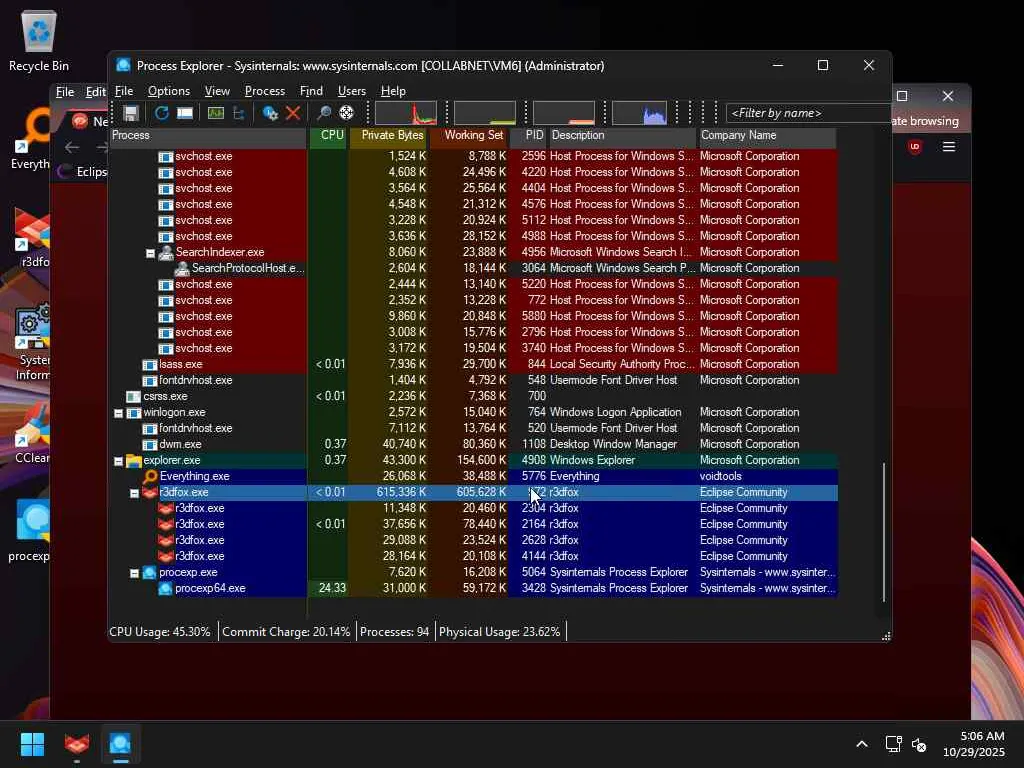Collapse the winlogon.exe tree node
The height and width of the screenshot is (768, 1024).
(x=118, y=413)
